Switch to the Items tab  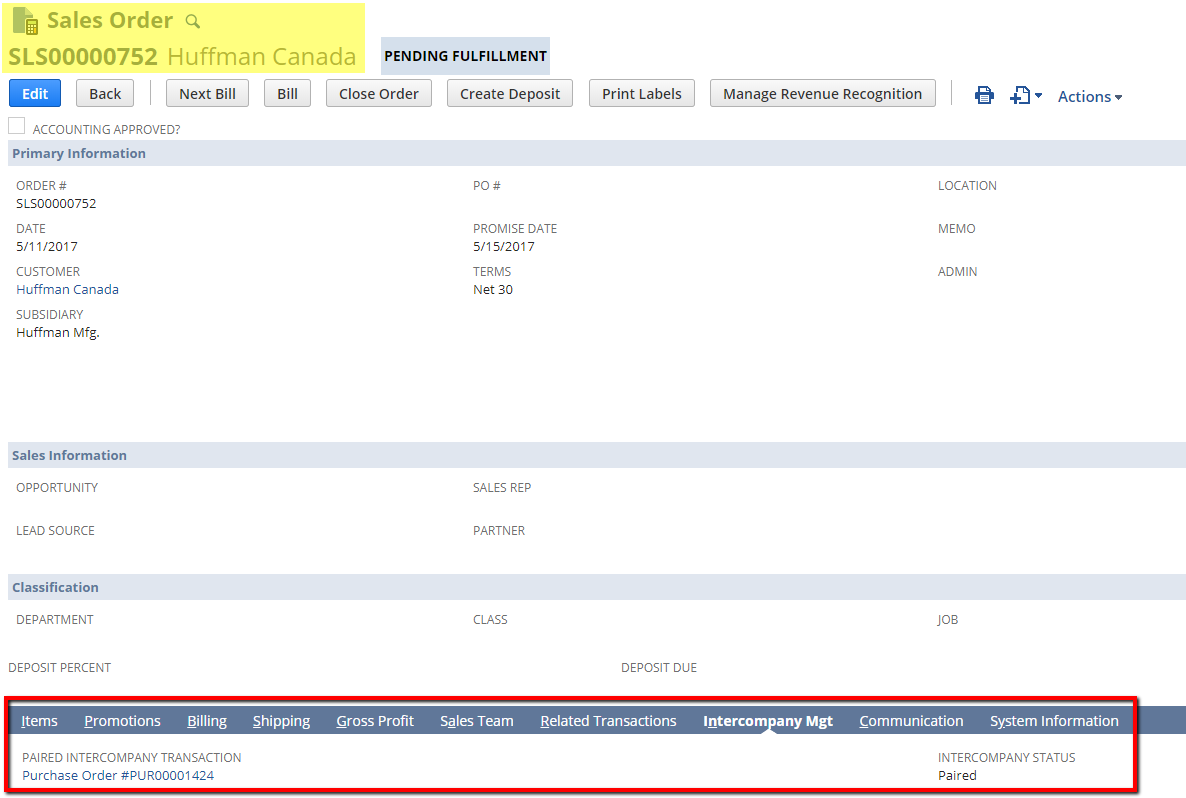coord(39,721)
